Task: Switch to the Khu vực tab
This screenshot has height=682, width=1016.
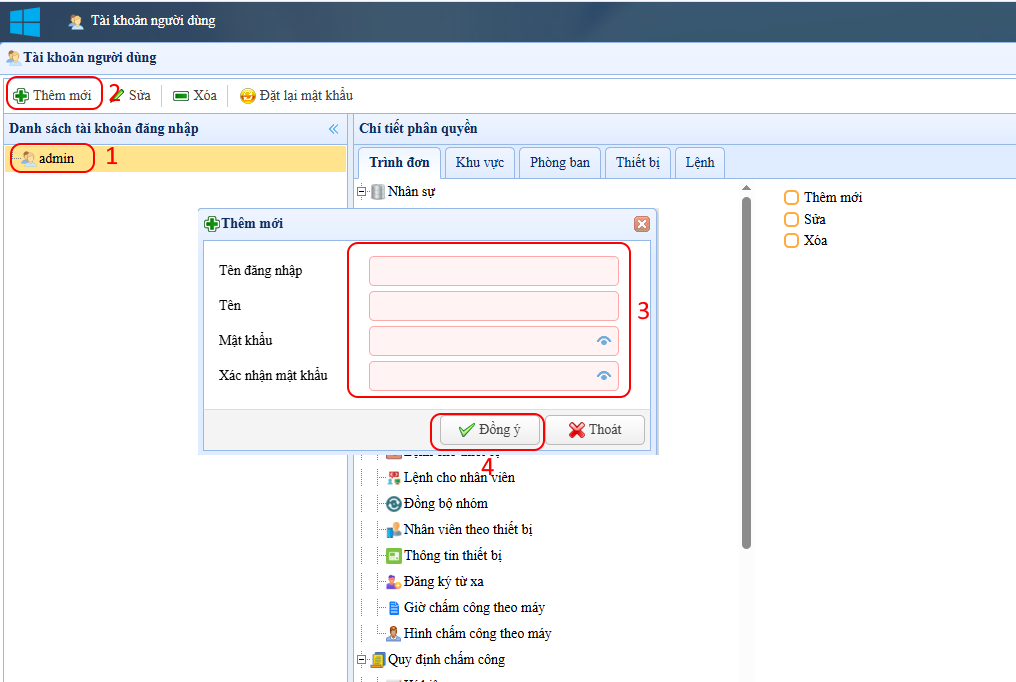Action: click(x=479, y=162)
